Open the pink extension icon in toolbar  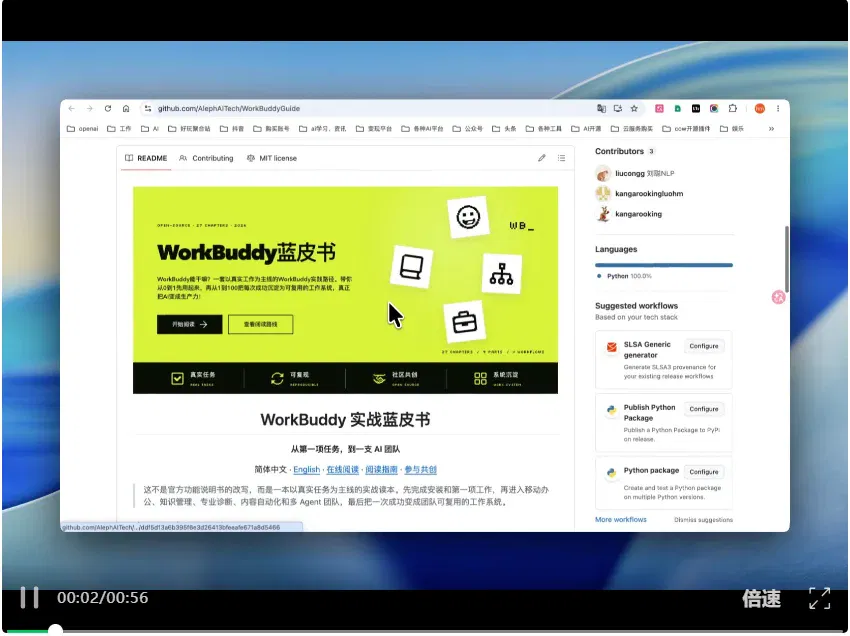click(659, 108)
